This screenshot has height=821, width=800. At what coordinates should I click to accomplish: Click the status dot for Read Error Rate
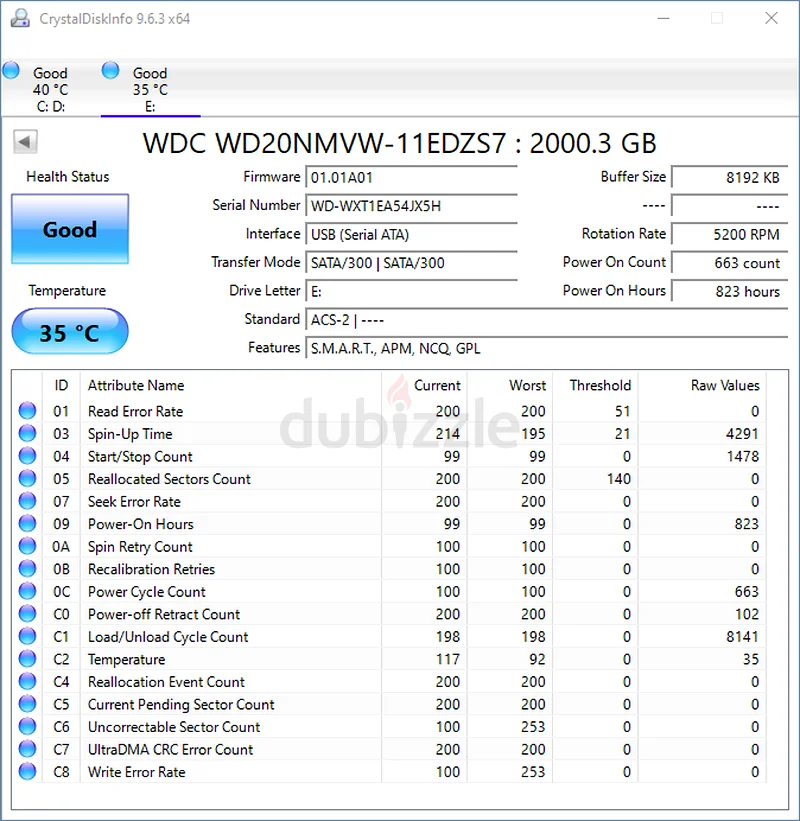coord(27,411)
